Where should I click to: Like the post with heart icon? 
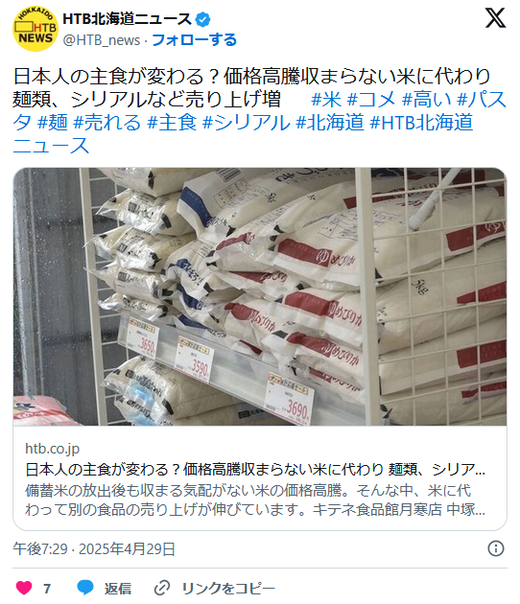coord(24,588)
